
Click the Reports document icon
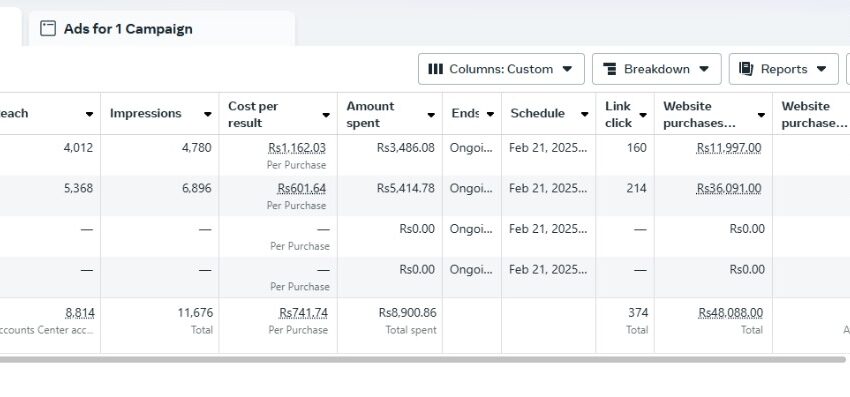click(746, 69)
